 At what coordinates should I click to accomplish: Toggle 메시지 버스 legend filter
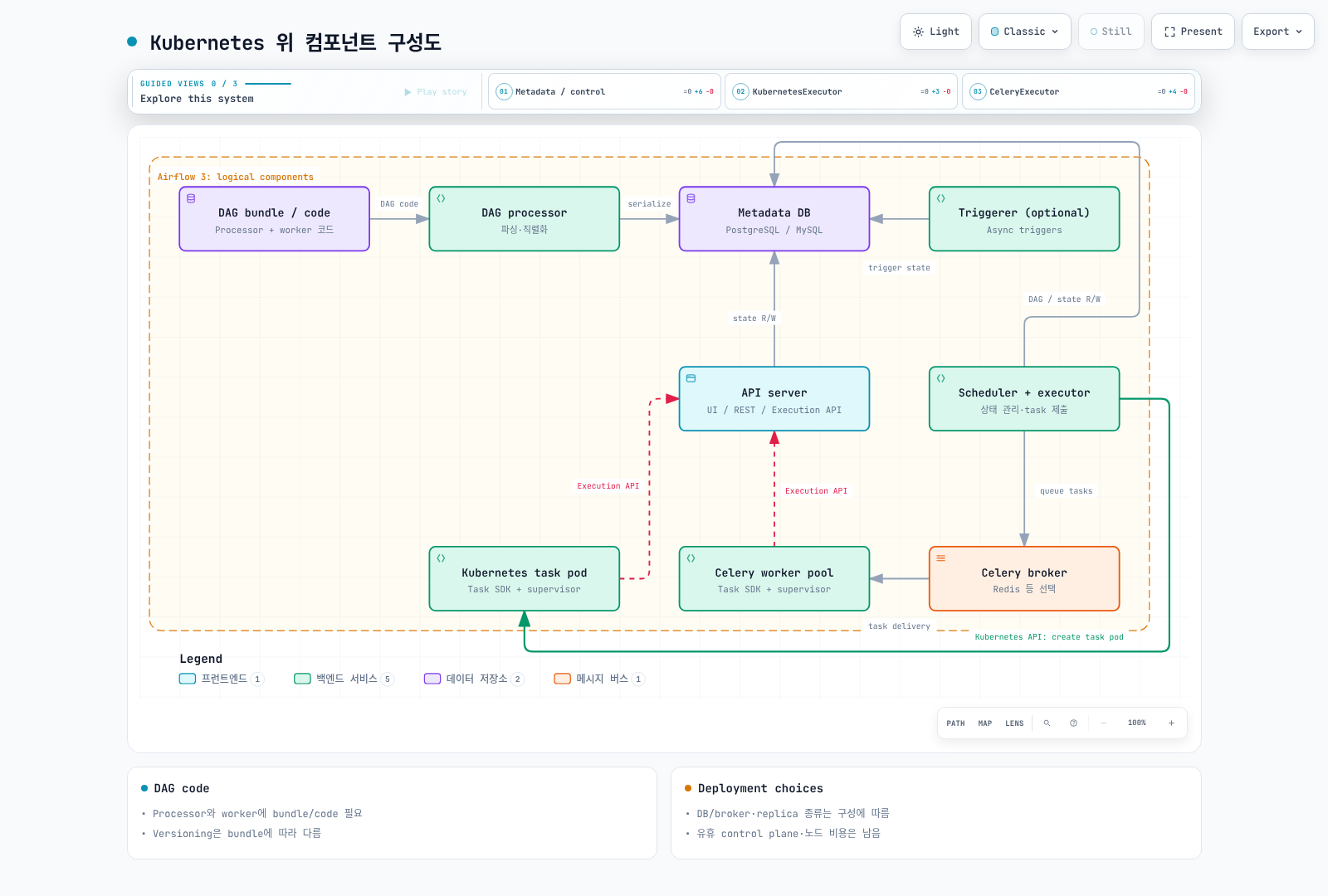coord(599,679)
